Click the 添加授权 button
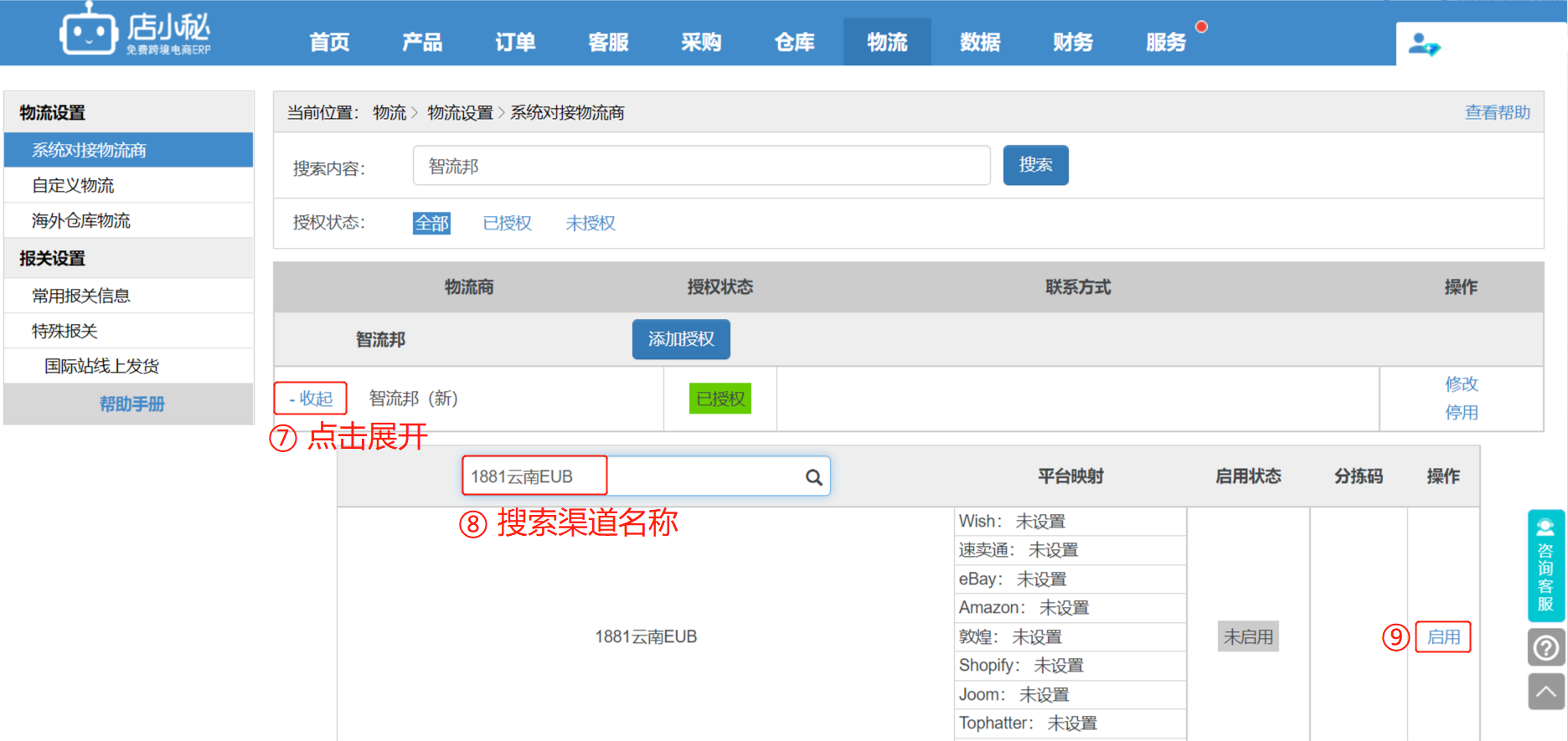1568x741 pixels. (x=681, y=339)
